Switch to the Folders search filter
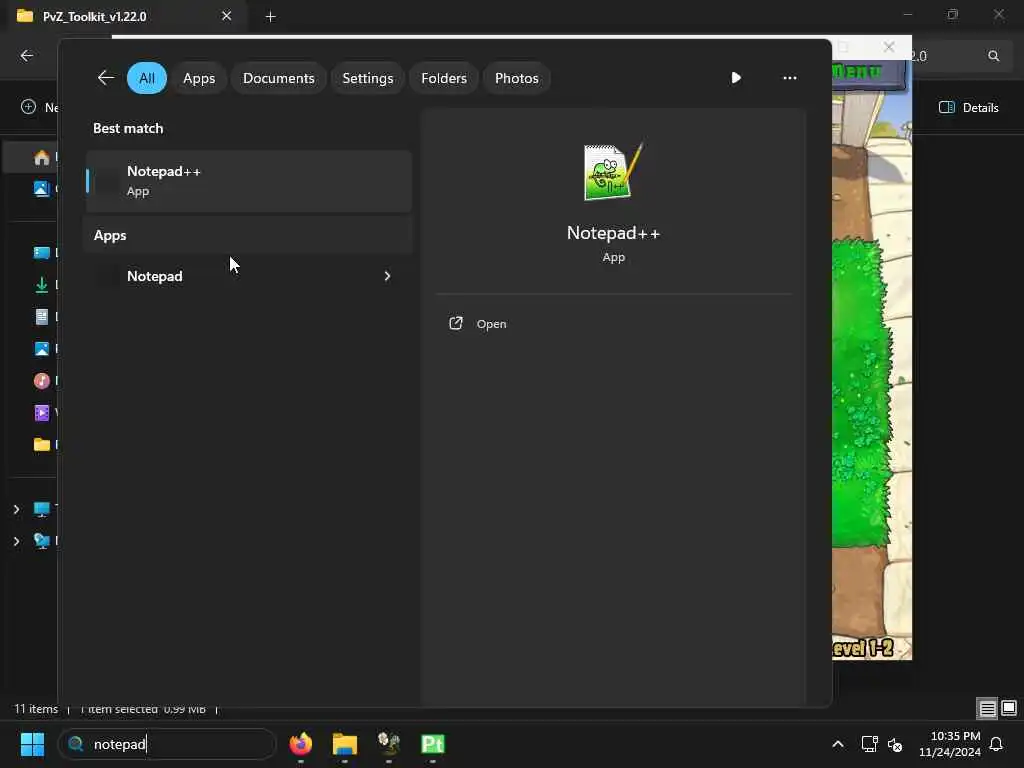This screenshot has height=768, width=1024. [x=444, y=78]
